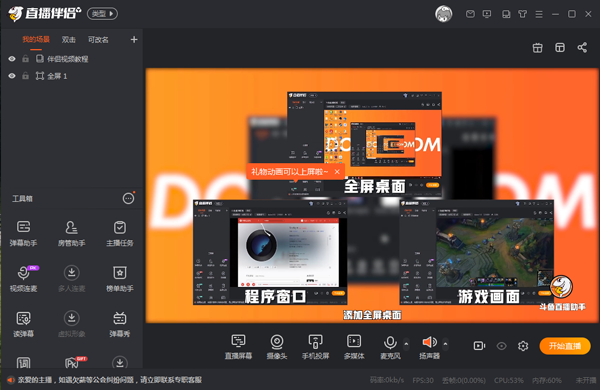This screenshot has height=390, width=600.
Task: Click the 开始直播 button
Action: click(565, 346)
